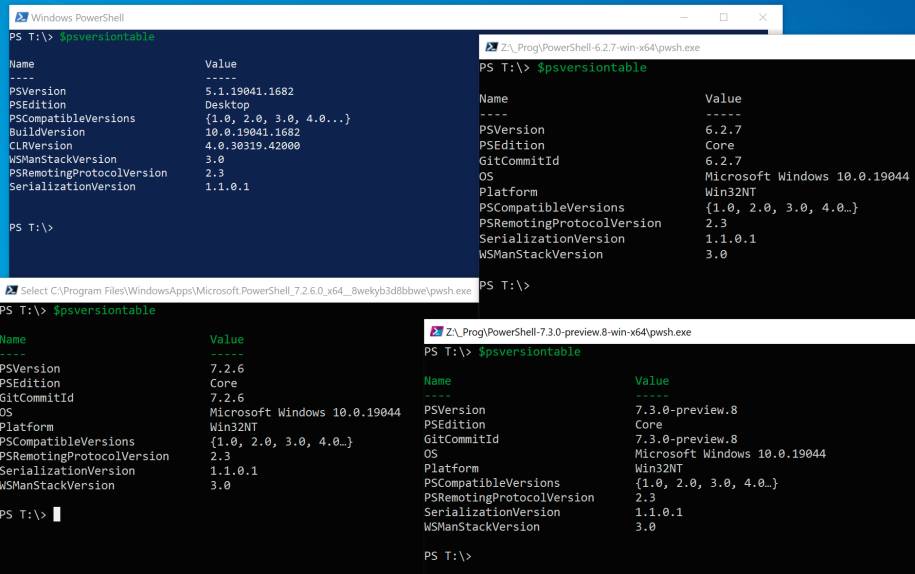
Task: Click the BuildVersion name in Windows PowerShell
Action: tap(47, 132)
